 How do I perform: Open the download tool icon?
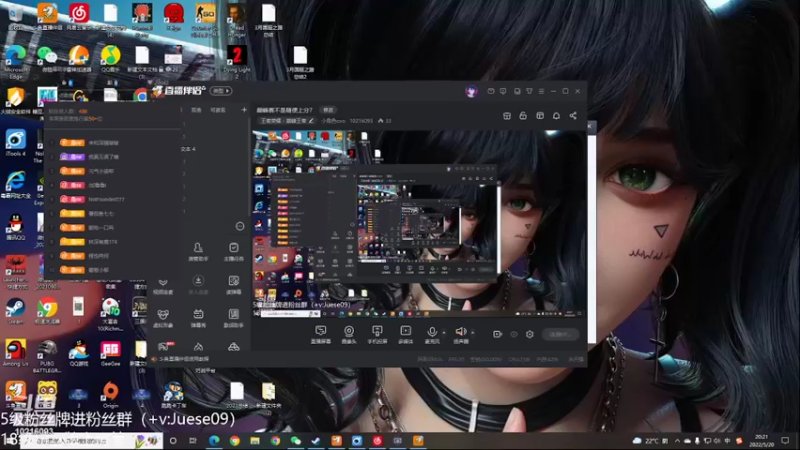click(x=198, y=285)
